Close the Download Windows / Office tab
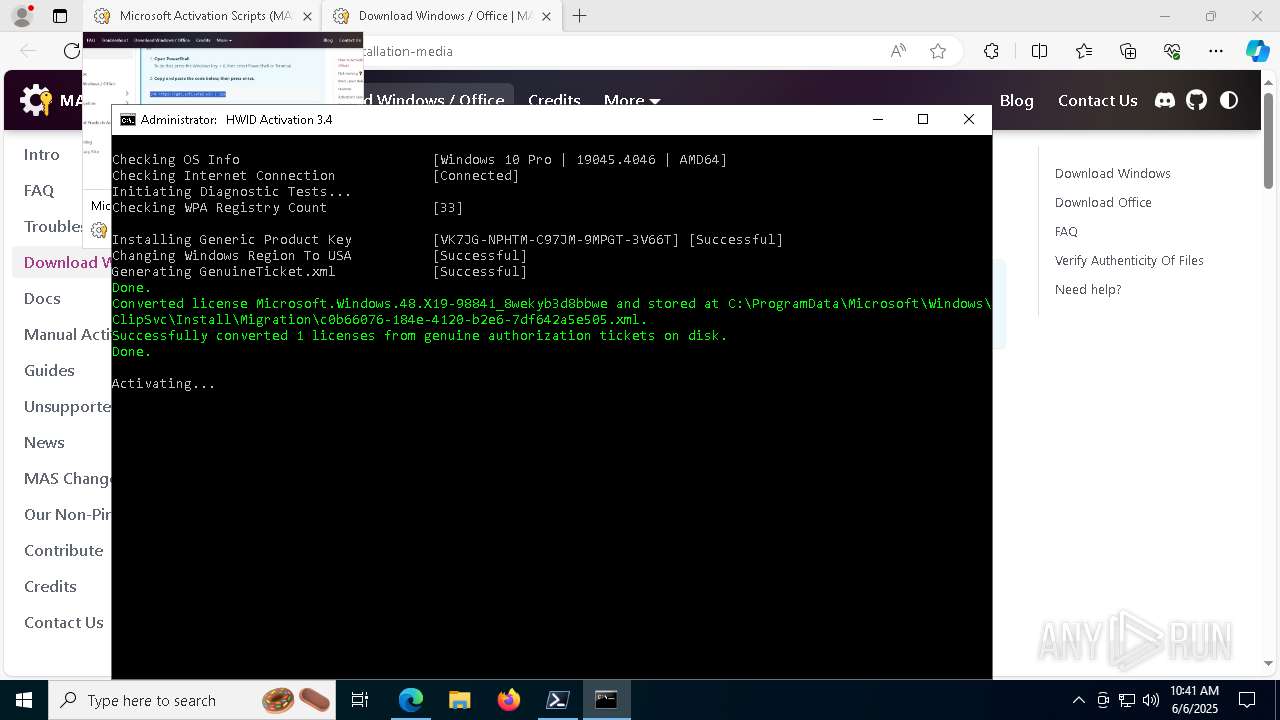This screenshot has height=720, width=1280. pos(546,16)
